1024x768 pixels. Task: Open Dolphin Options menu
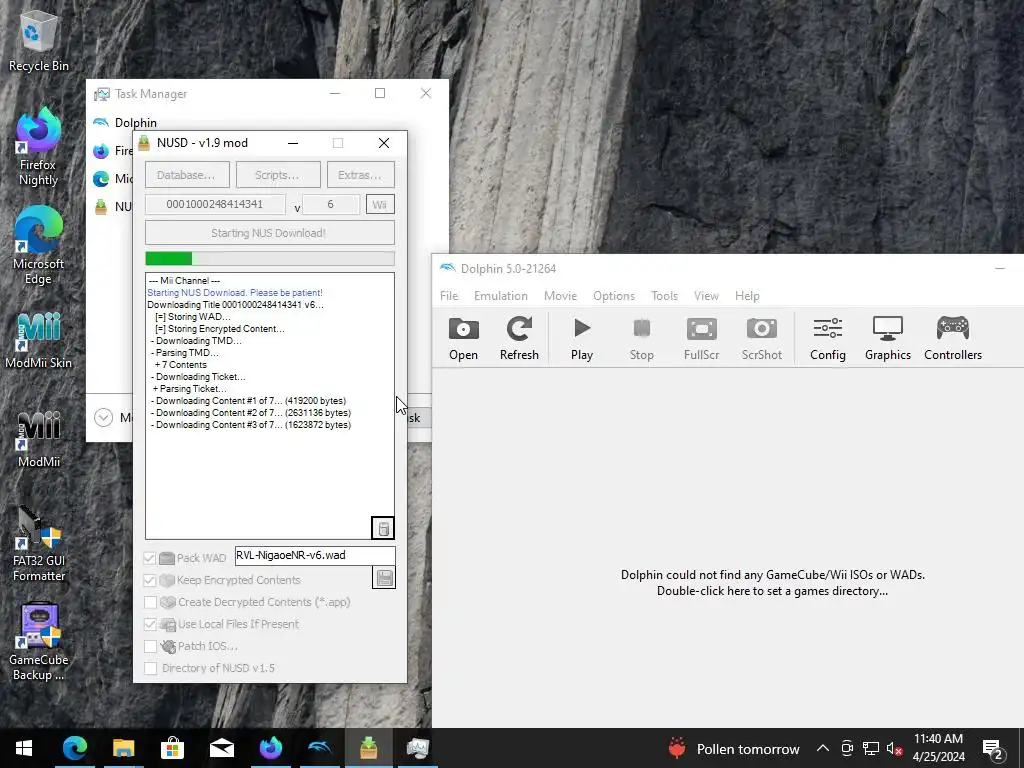coord(613,296)
